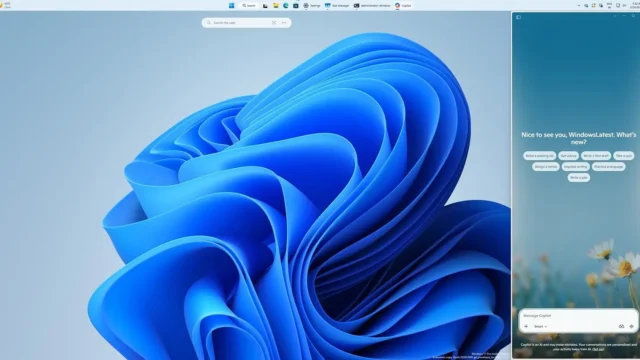Open the Windows Start button
The width and height of the screenshot is (640, 360).
click(231, 5)
